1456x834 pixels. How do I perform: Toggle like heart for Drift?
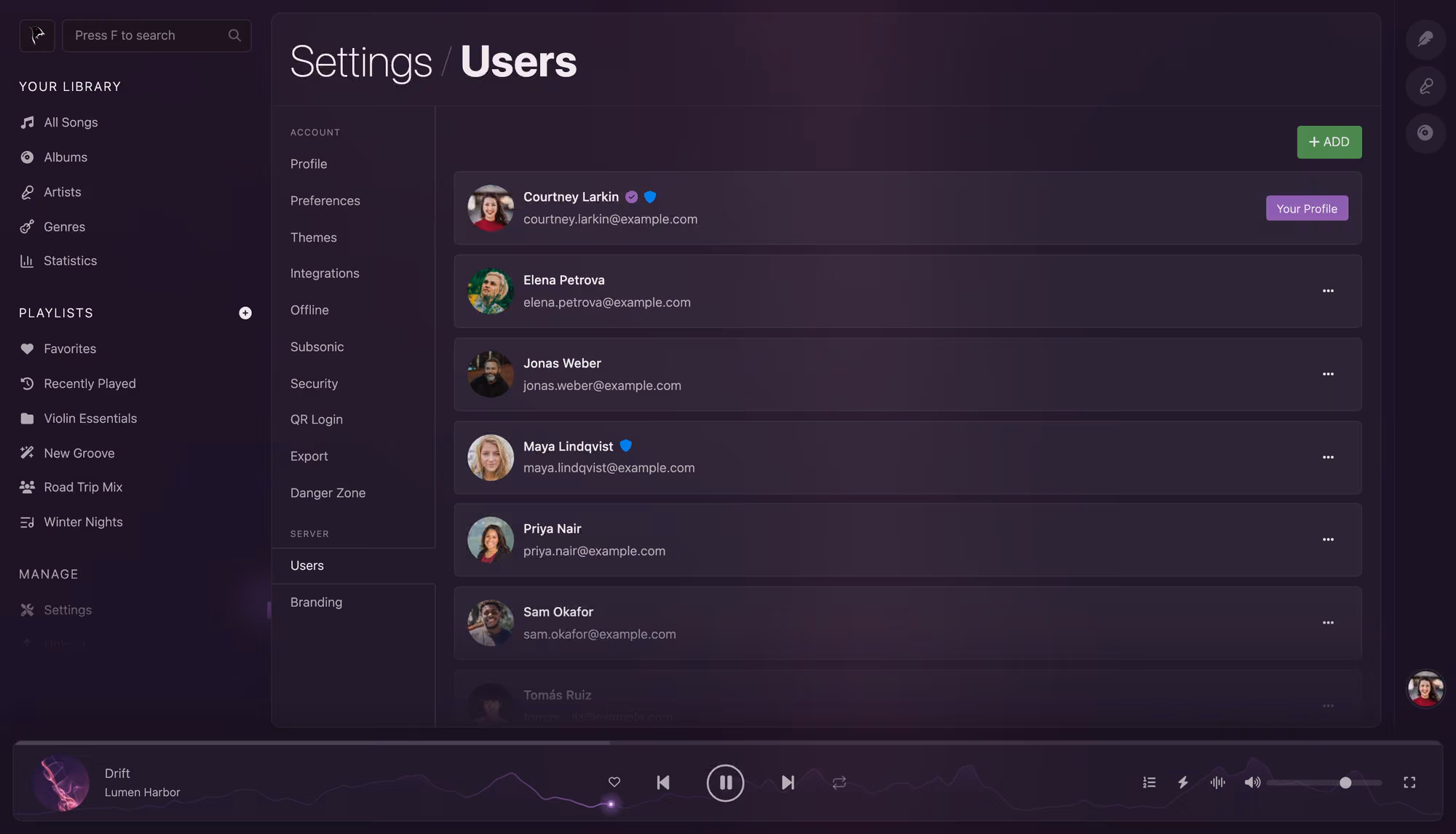coord(614,782)
